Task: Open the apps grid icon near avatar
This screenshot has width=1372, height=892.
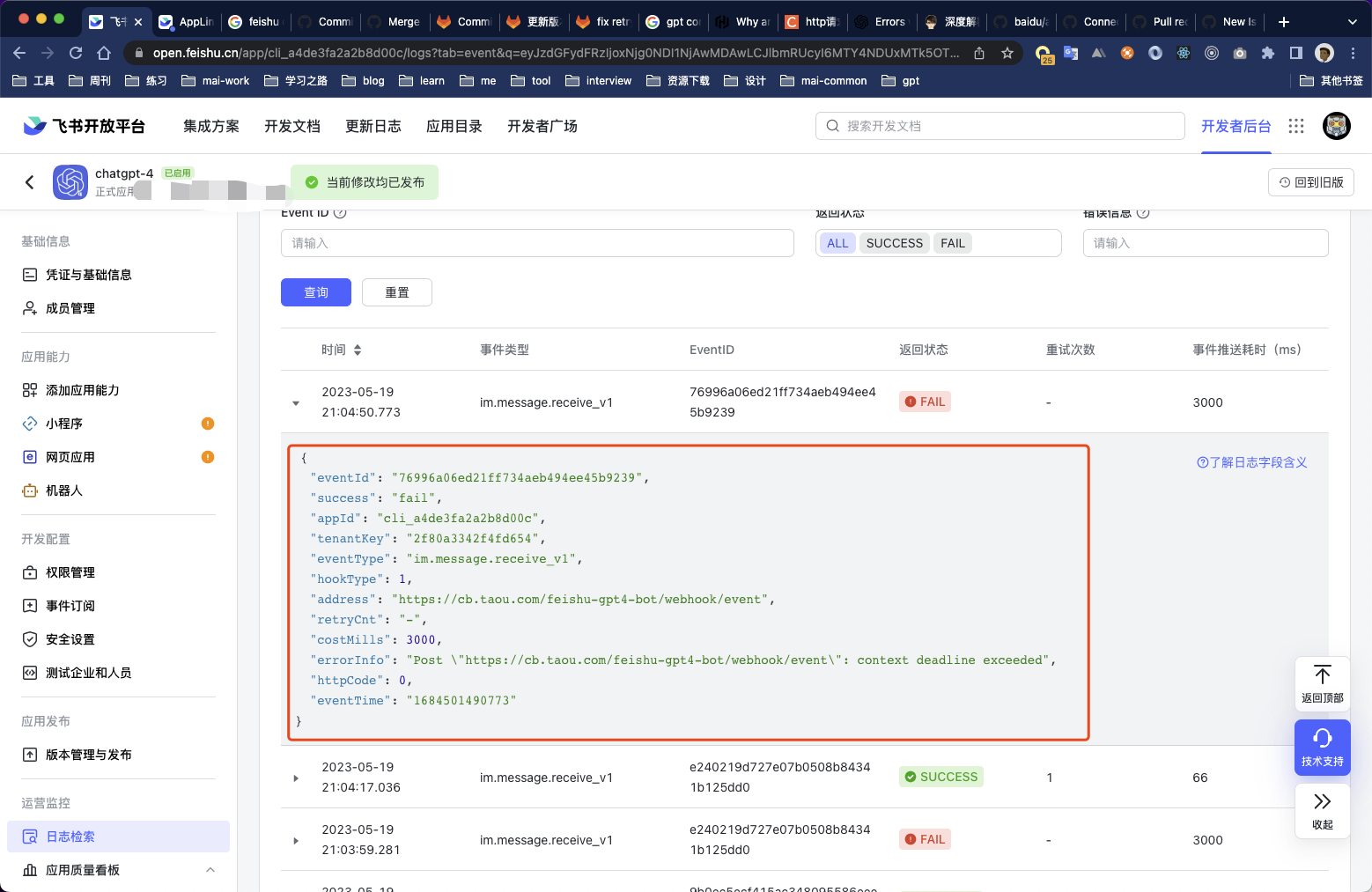Action: click(x=1295, y=126)
